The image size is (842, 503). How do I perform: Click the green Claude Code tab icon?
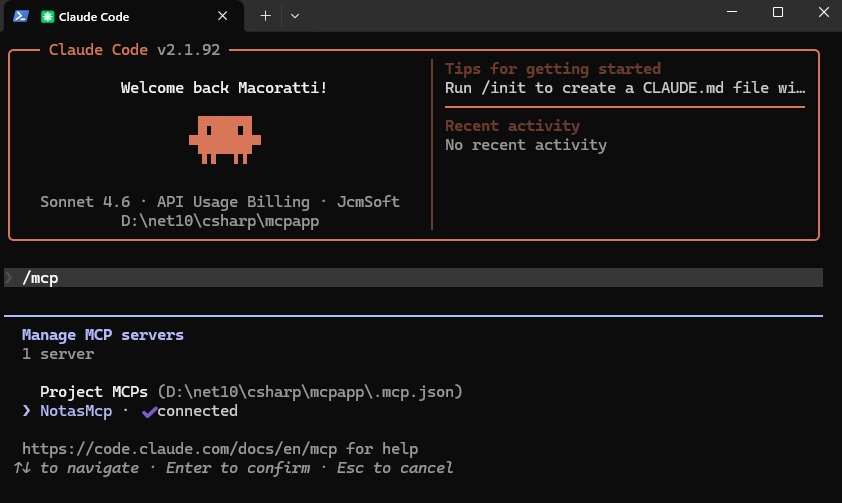(47, 17)
